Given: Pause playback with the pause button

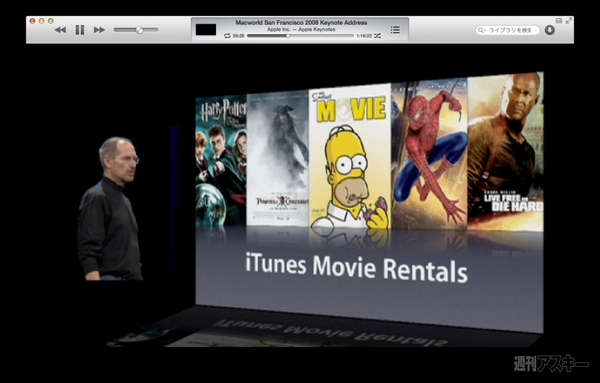Looking at the screenshot, I should pos(80,30).
